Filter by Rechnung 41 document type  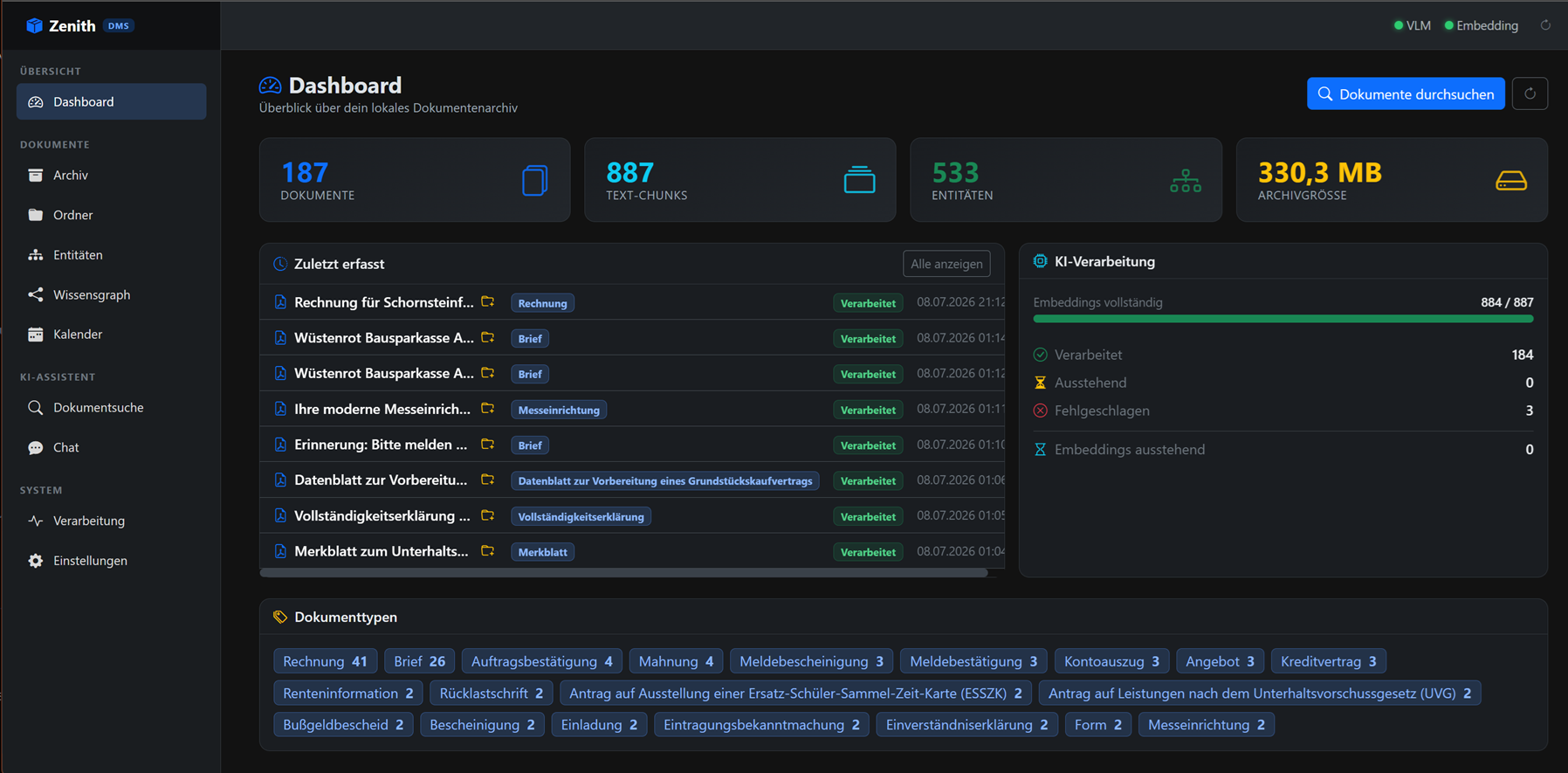tap(325, 661)
